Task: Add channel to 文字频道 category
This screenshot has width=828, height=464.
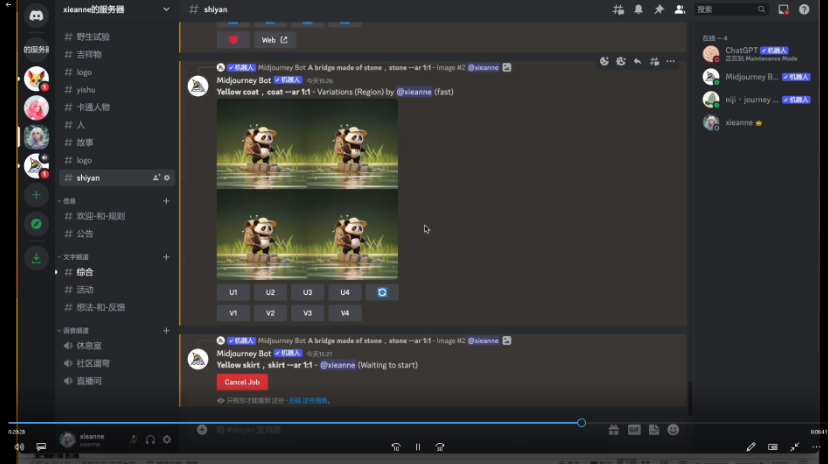Action: click(166, 257)
